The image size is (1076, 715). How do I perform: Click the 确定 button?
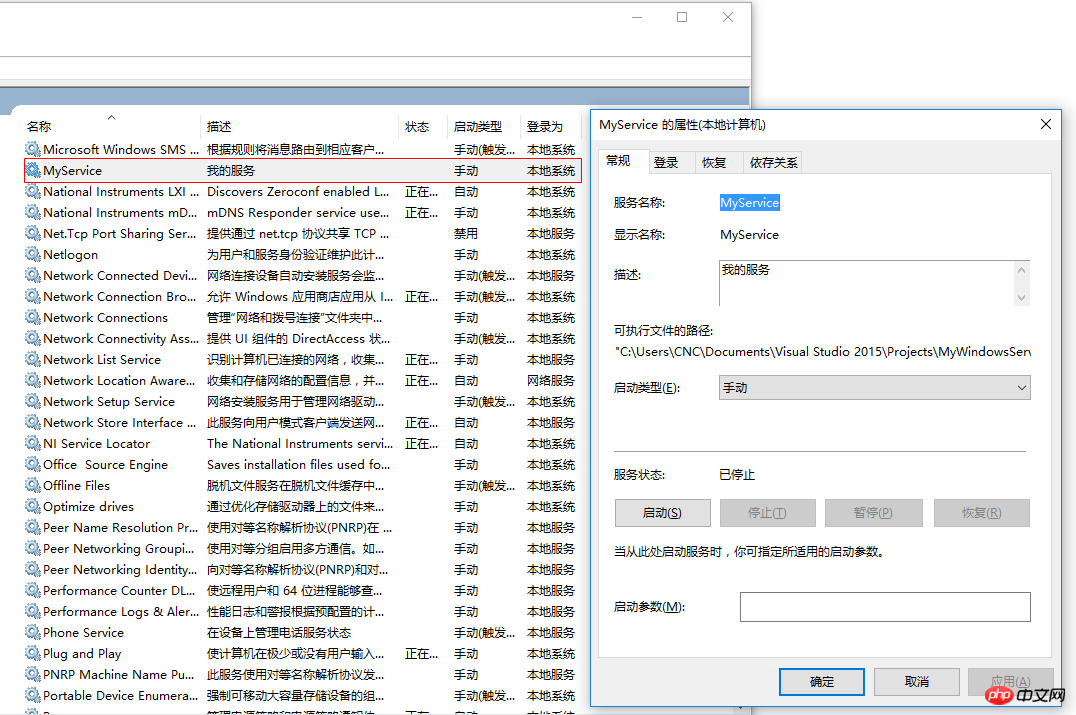click(x=821, y=681)
